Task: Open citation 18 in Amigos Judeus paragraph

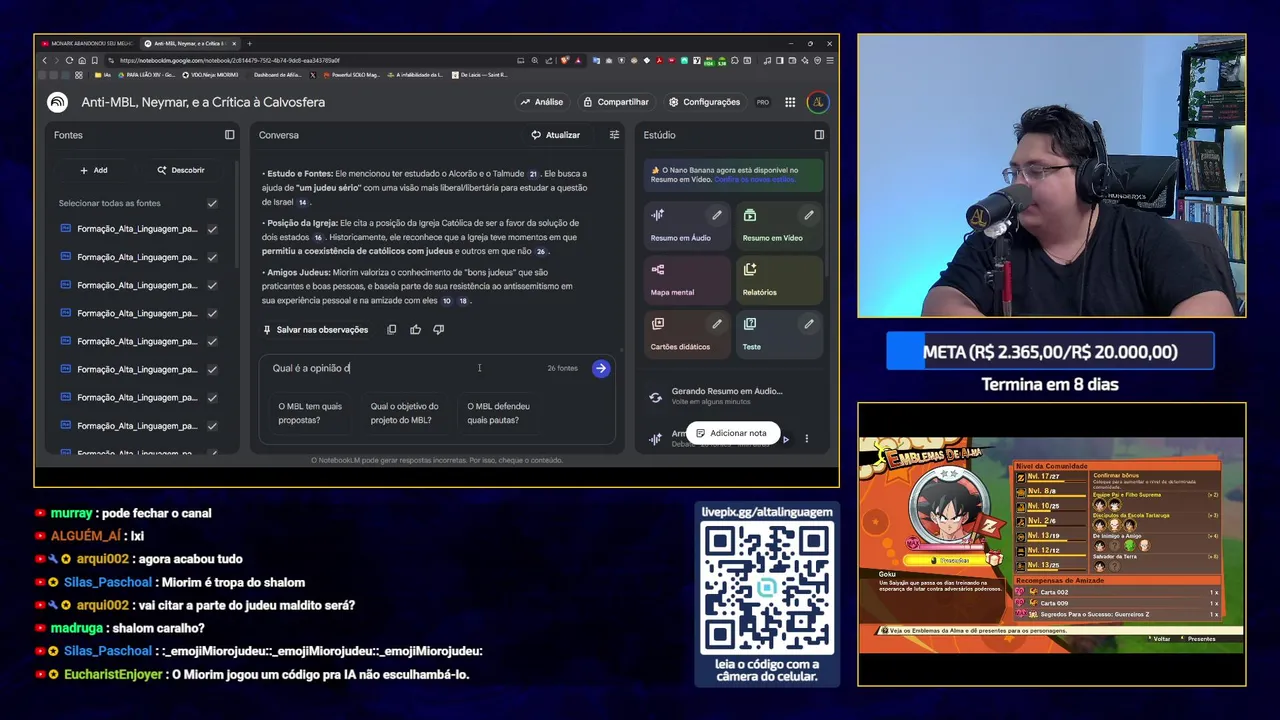Action: (x=463, y=300)
